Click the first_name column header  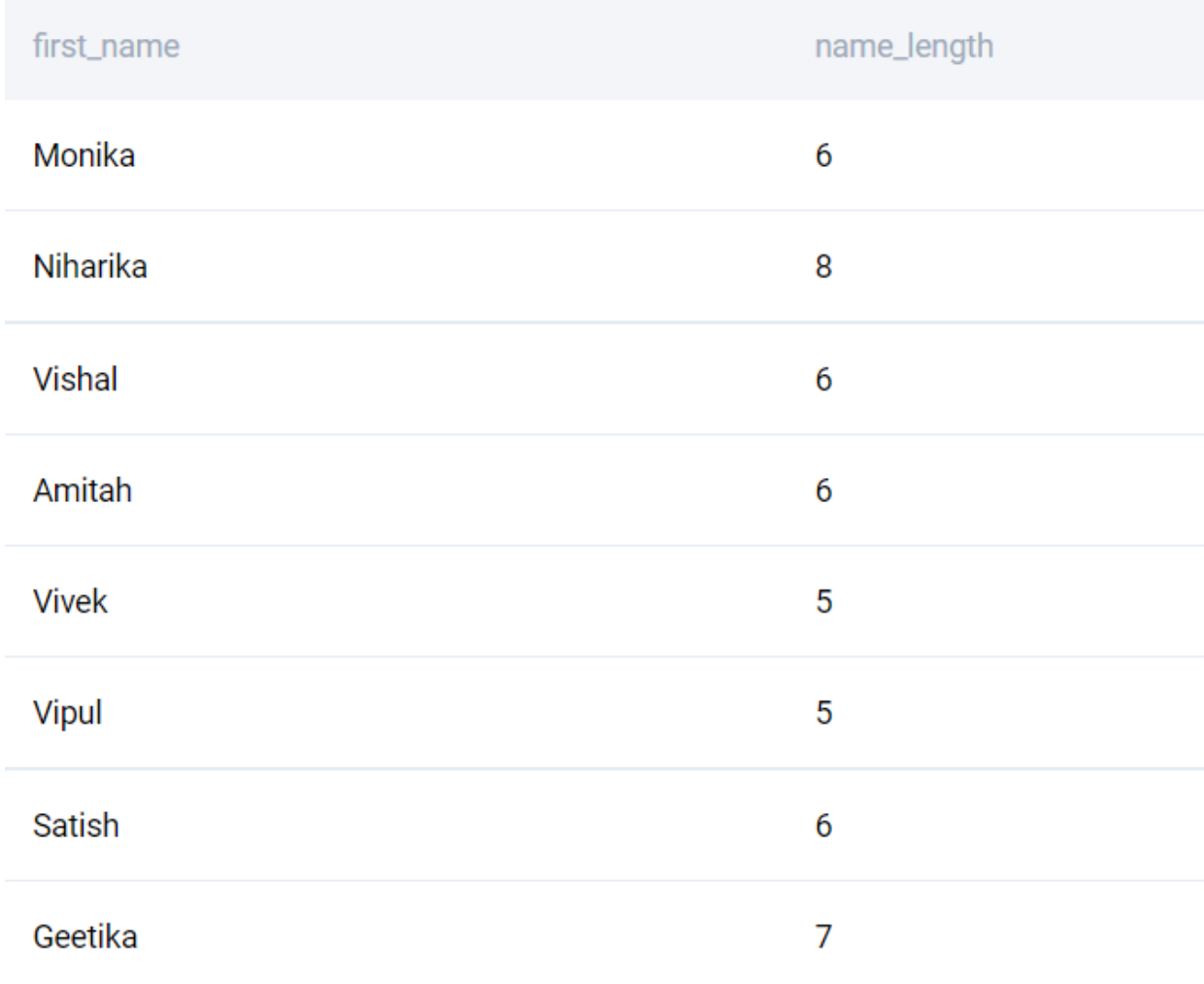coord(106,46)
